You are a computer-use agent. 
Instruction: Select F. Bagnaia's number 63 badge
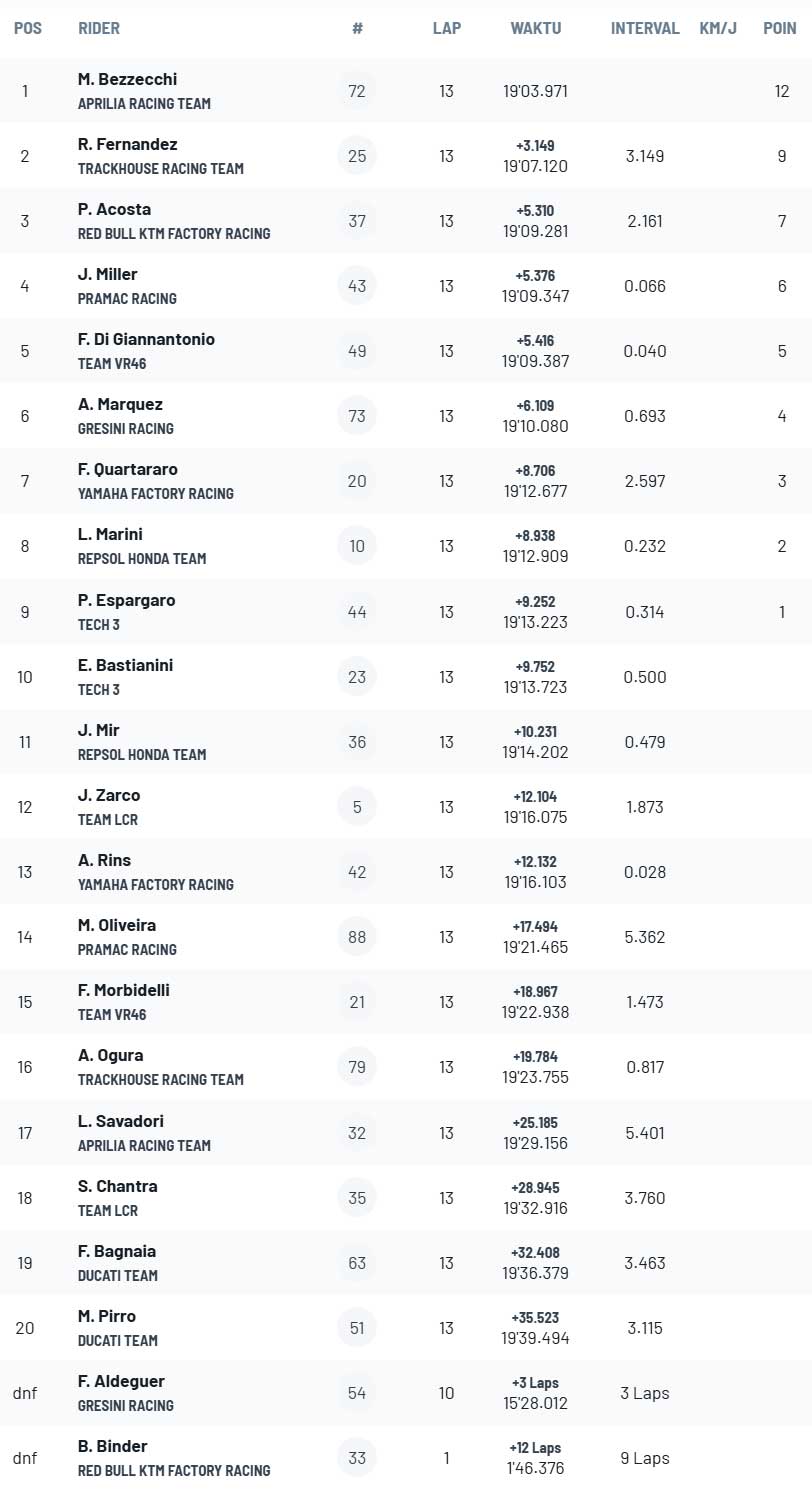click(x=357, y=1263)
